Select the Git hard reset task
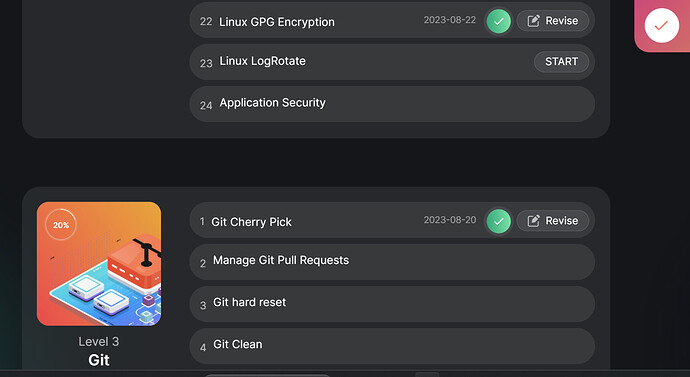This screenshot has height=377, width=690. [x=392, y=304]
